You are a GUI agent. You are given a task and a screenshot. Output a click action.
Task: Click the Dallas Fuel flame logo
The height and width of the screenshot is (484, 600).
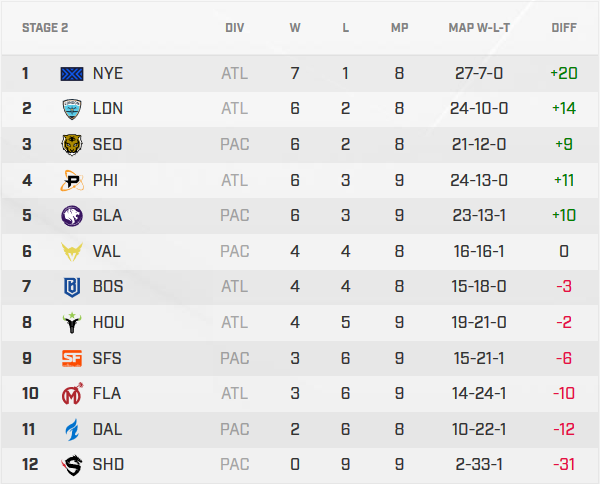coord(73,429)
